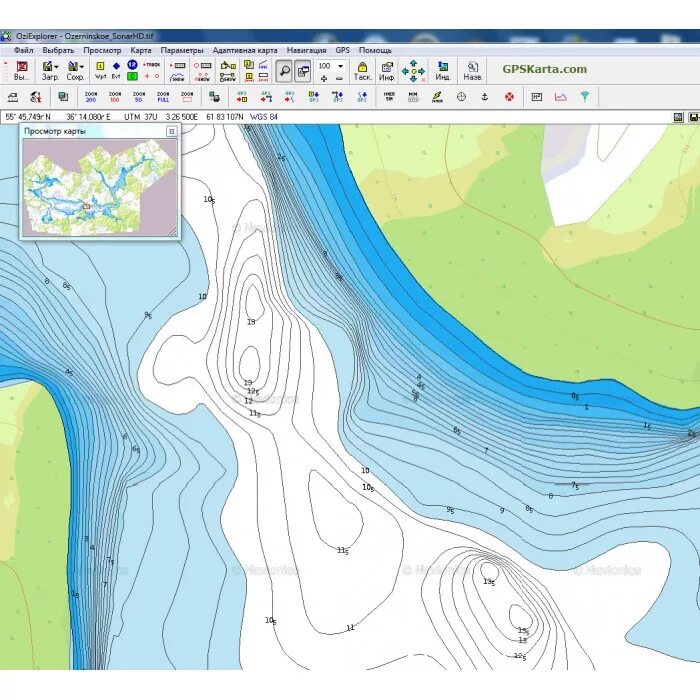Click the zoom to window rectangle button
700x700 pixels.
click(x=187, y=97)
